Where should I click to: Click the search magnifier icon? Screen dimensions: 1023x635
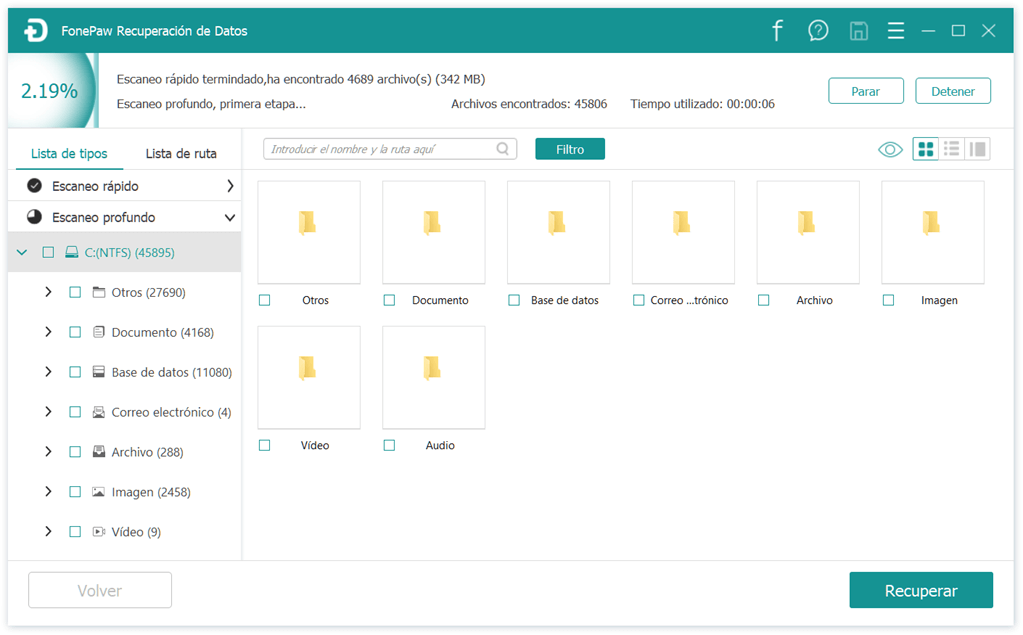[x=503, y=150]
